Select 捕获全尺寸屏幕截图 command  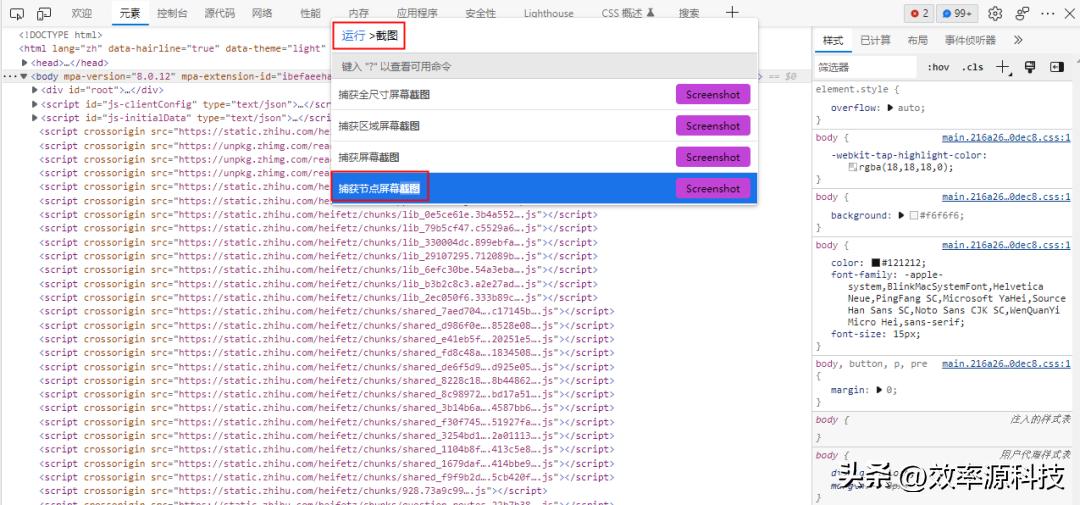(544, 94)
